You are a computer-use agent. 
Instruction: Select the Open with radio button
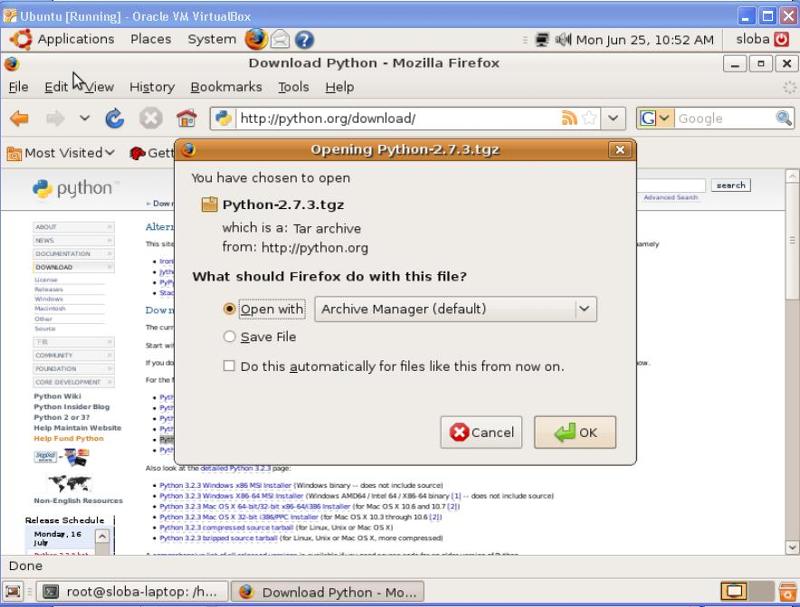(x=230, y=309)
